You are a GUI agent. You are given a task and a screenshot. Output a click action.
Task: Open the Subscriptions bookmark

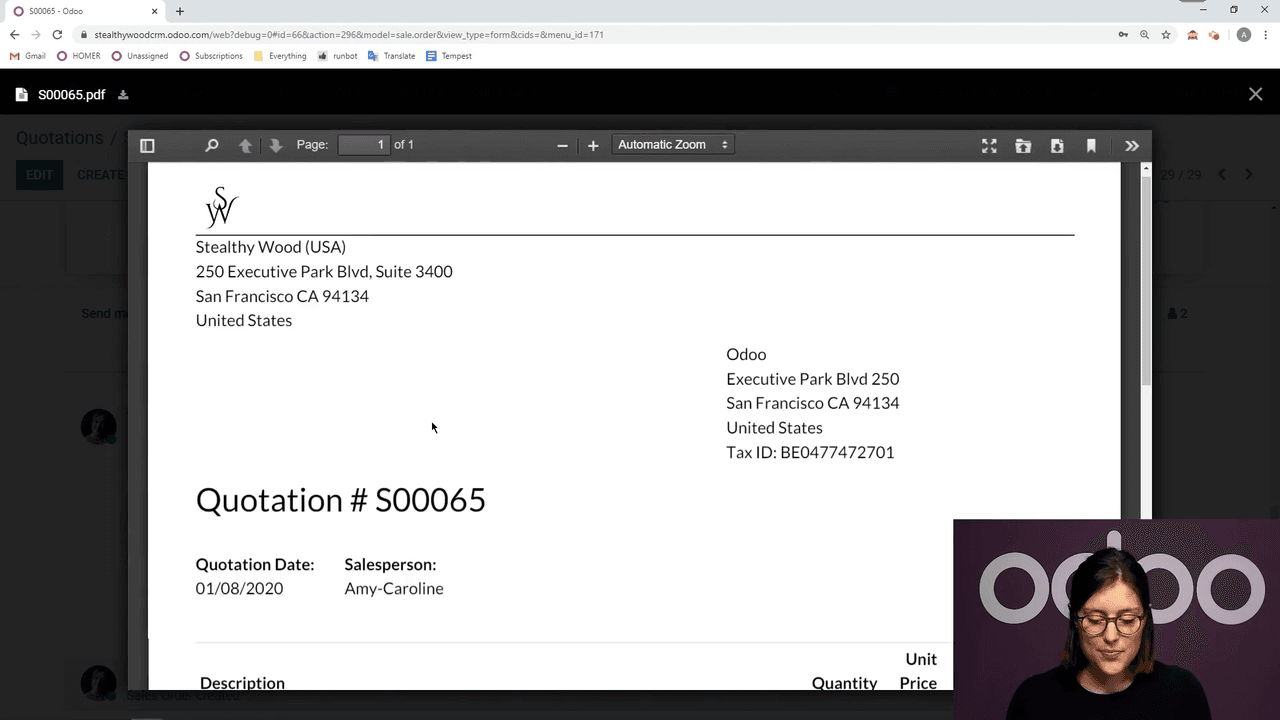[x=211, y=56]
